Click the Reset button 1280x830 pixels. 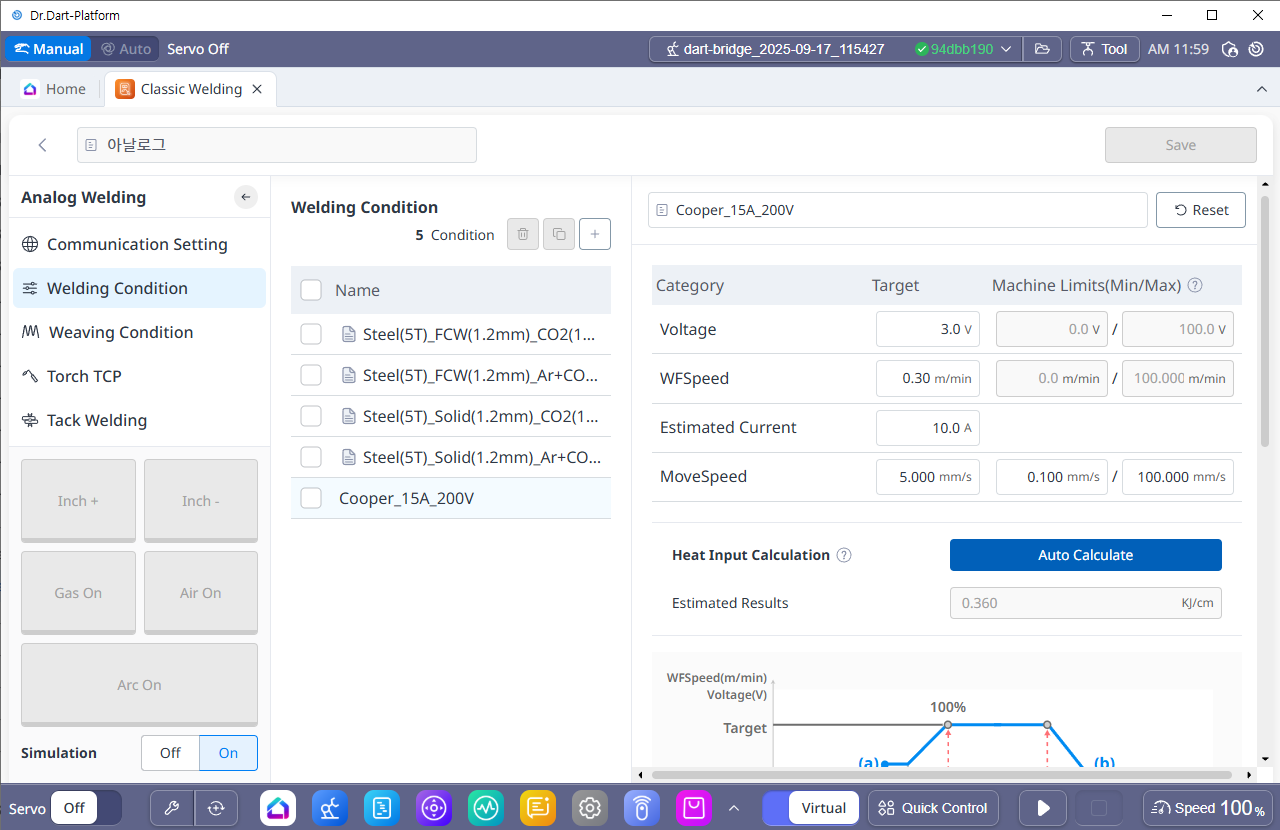[x=1200, y=210]
